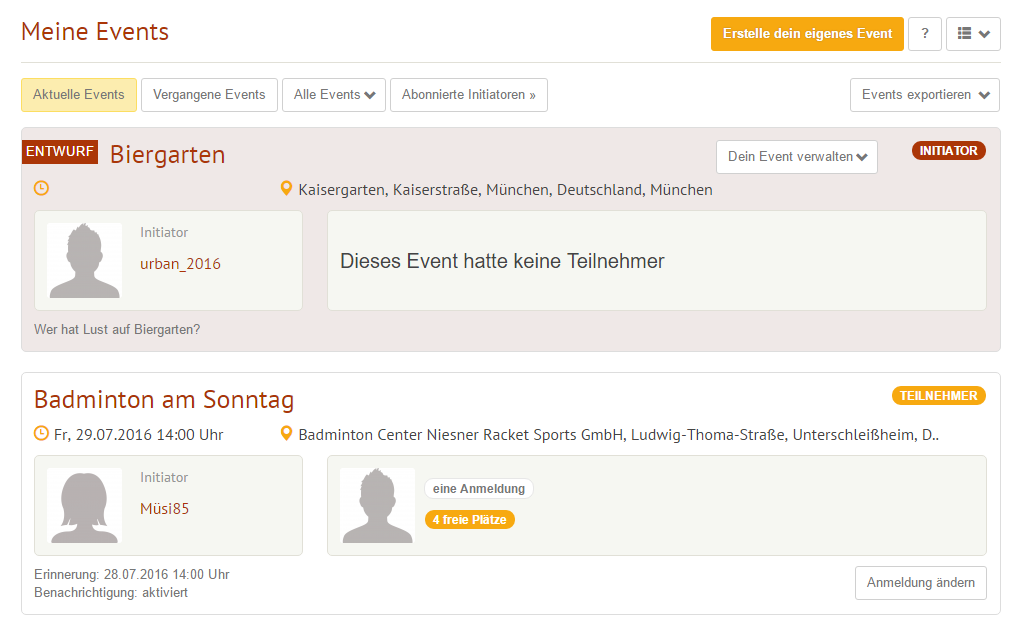The width and height of the screenshot is (1019, 624).
Task: Open the list view options icon
Action: pyautogui.click(x=973, y=34)
